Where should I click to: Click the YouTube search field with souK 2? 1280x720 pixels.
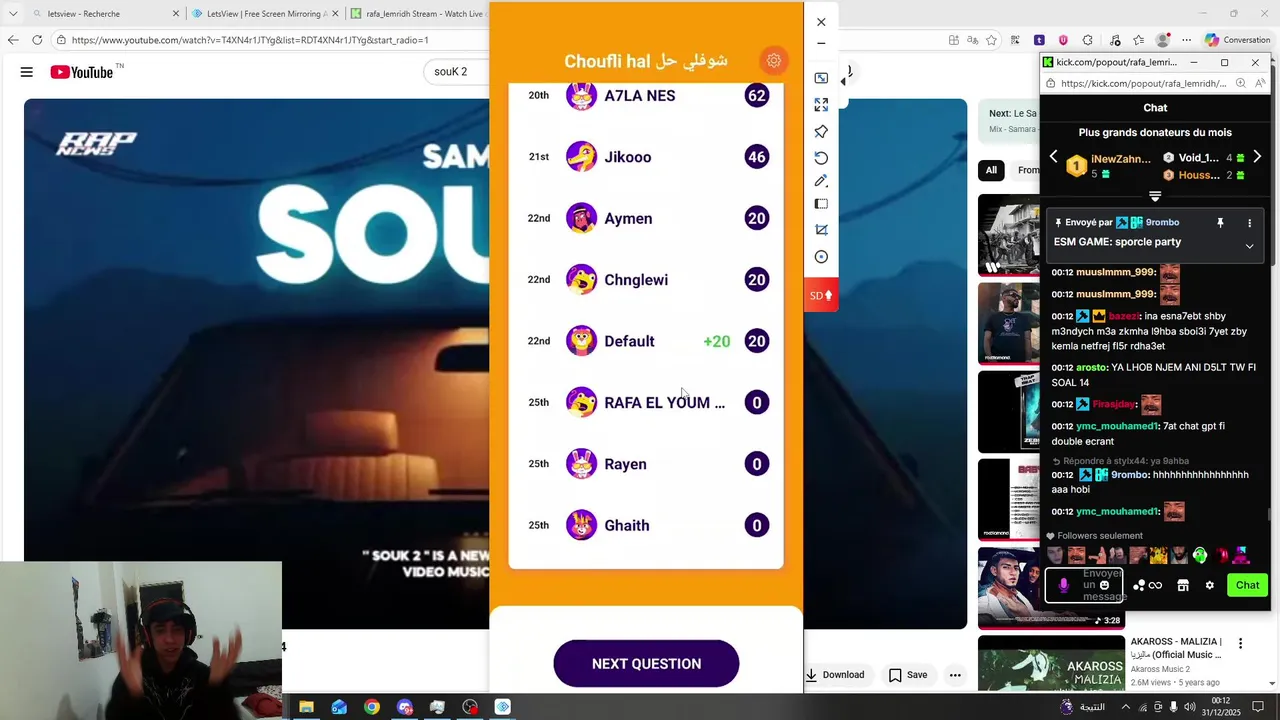pyautogui.click(x=458, y=72)
